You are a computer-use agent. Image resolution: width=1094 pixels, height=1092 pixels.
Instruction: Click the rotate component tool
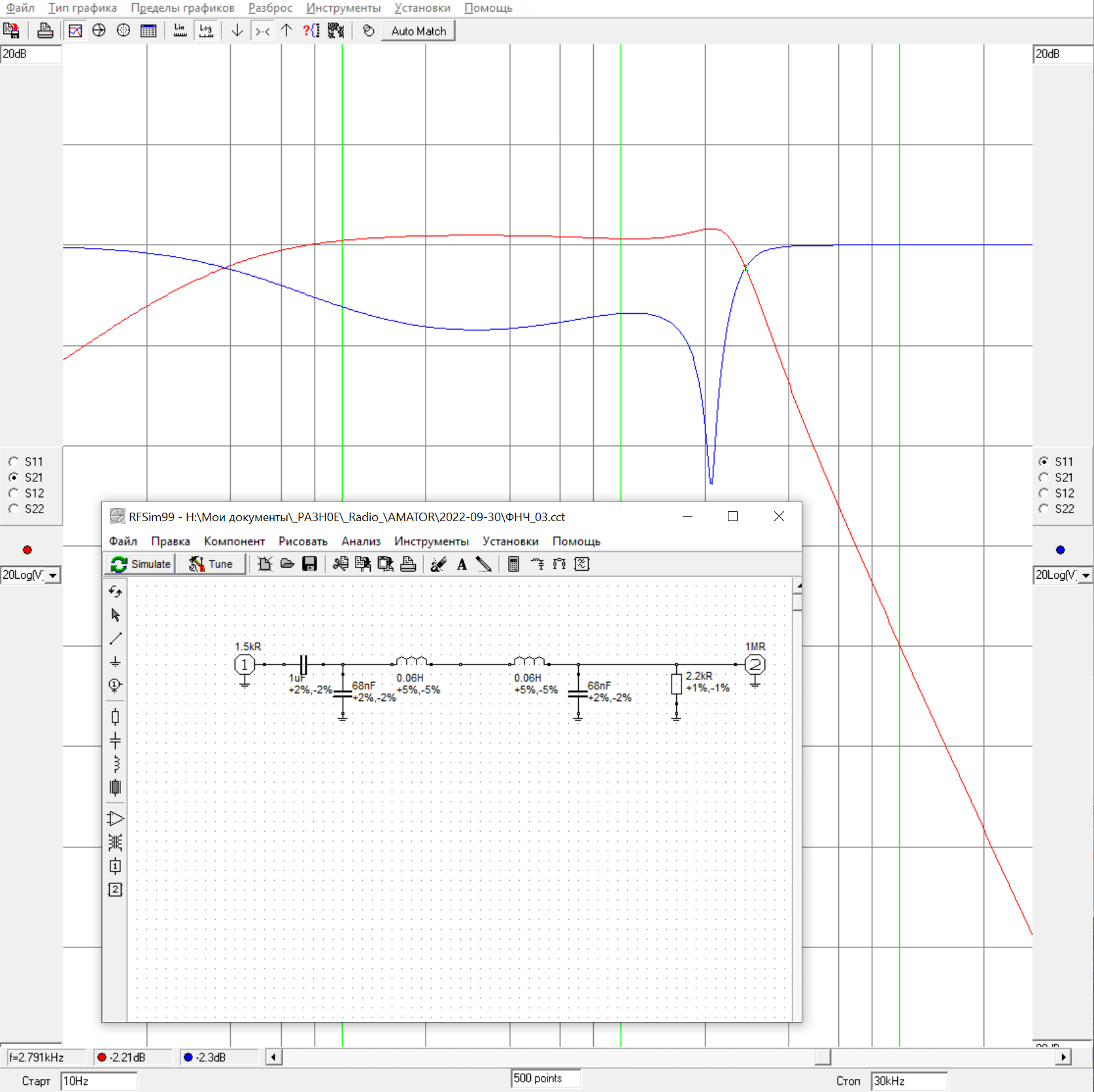click(x=115, y=591)
